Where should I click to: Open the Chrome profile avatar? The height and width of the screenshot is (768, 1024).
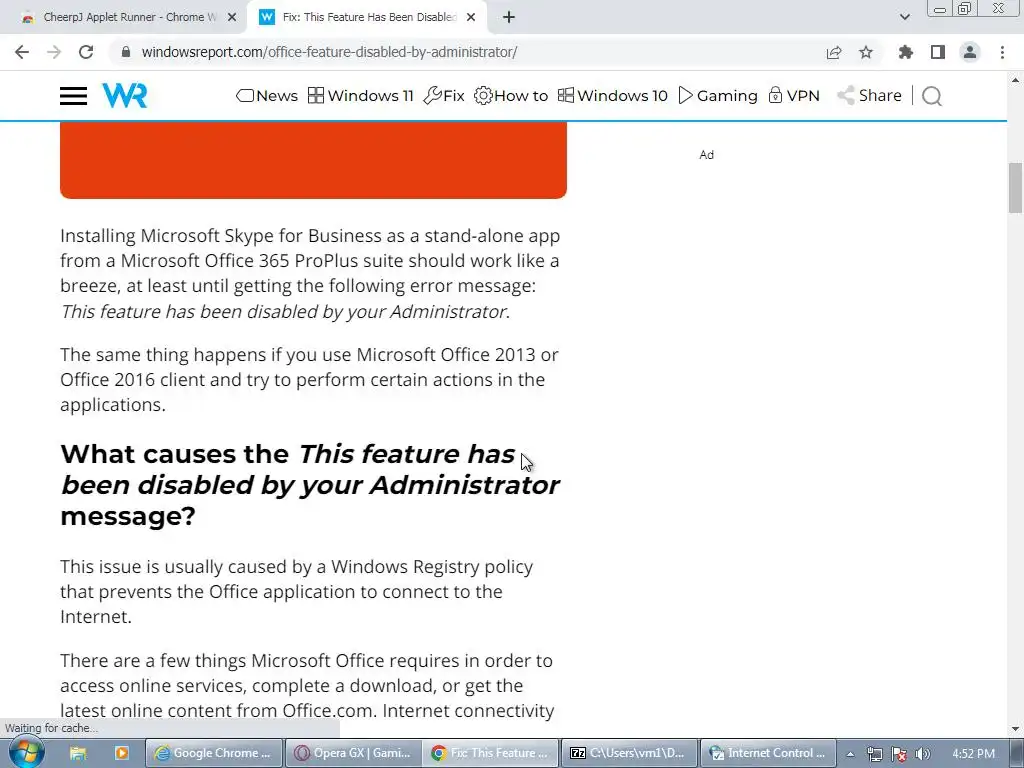click(970, 52)
